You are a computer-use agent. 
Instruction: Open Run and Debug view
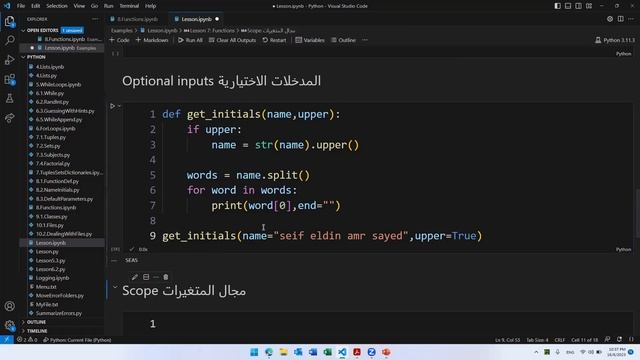[x=9, y=60]
